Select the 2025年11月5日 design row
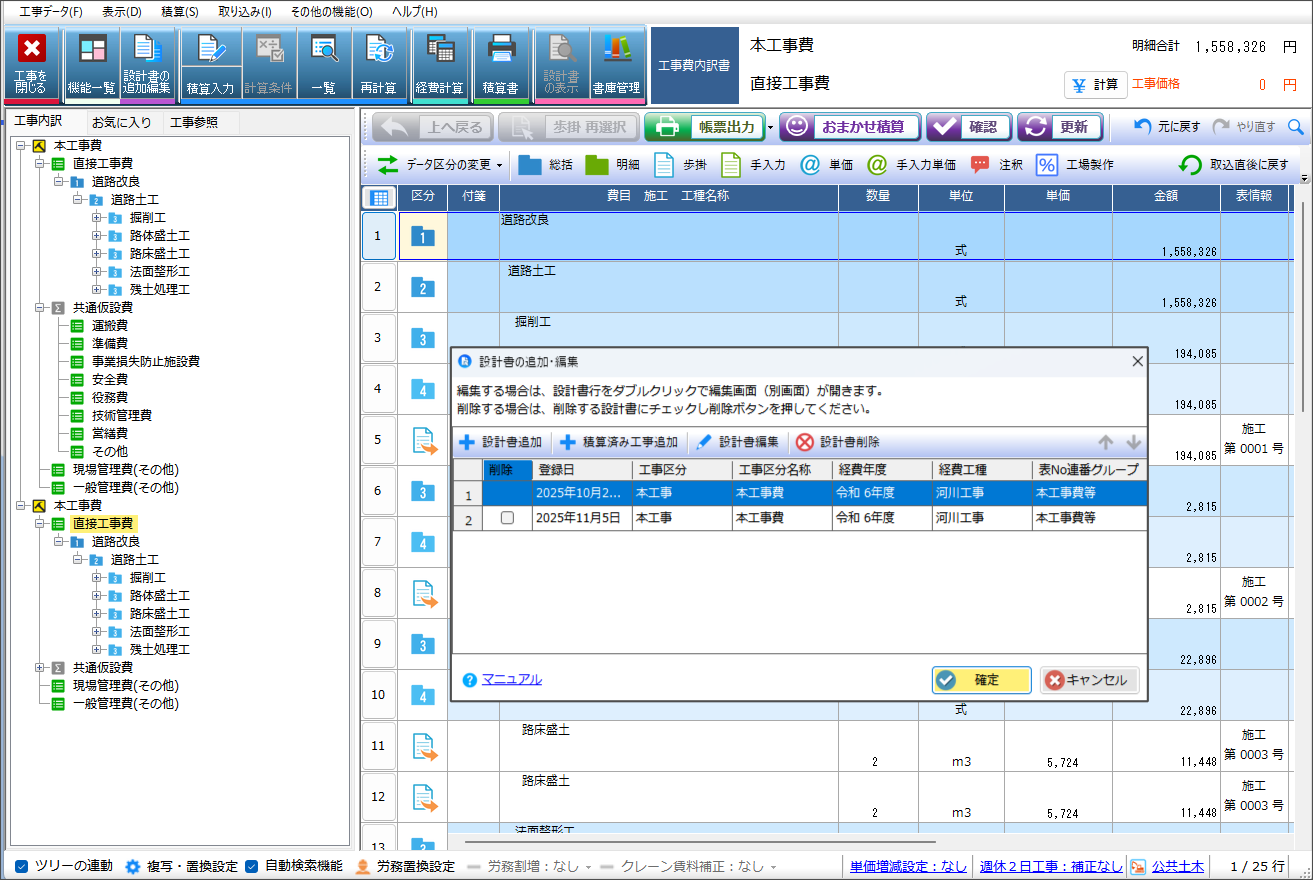This screenshot has width=1313, height=880. [580, 518]
